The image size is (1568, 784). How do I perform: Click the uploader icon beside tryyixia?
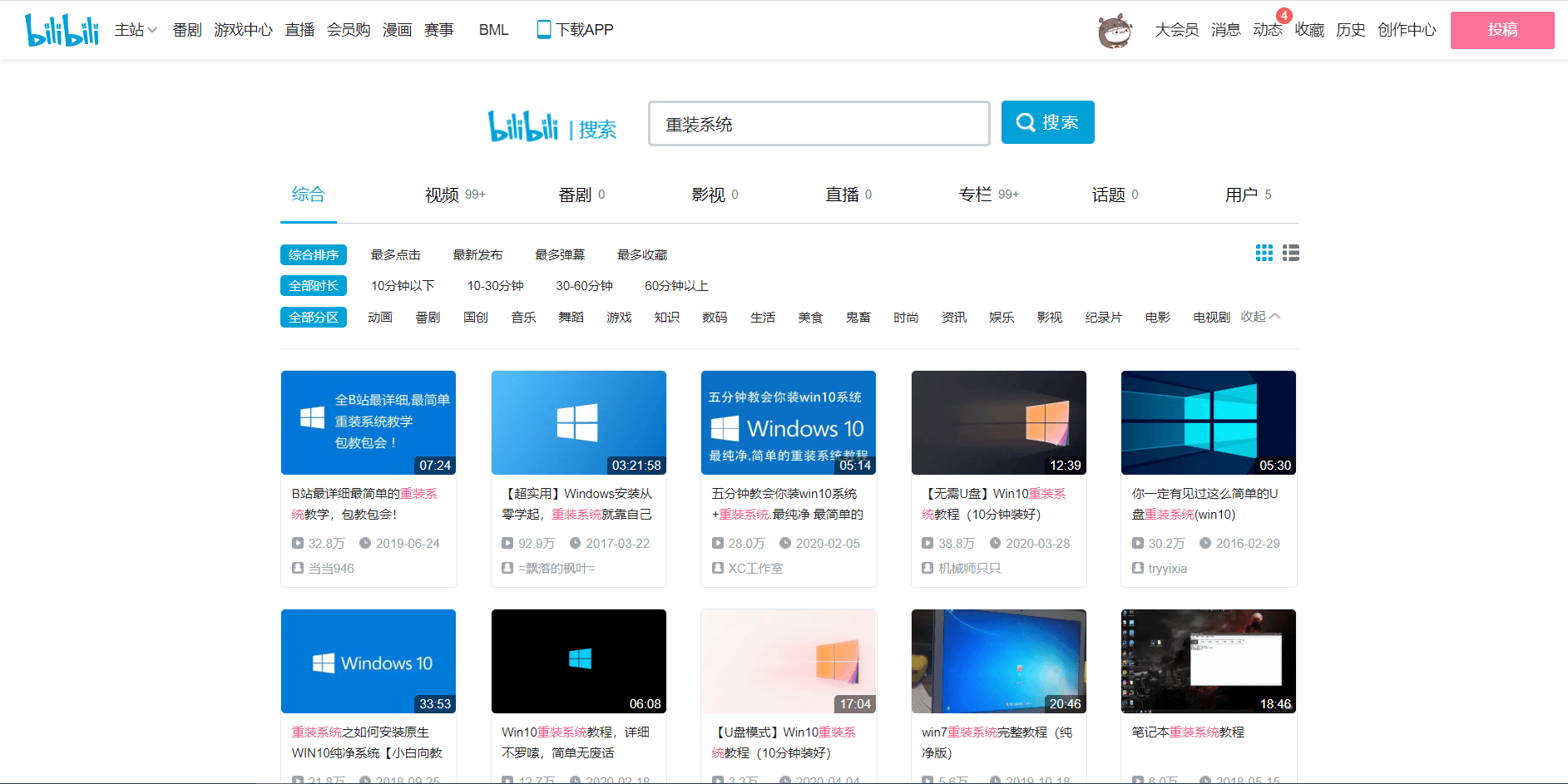pos(1138,568)
